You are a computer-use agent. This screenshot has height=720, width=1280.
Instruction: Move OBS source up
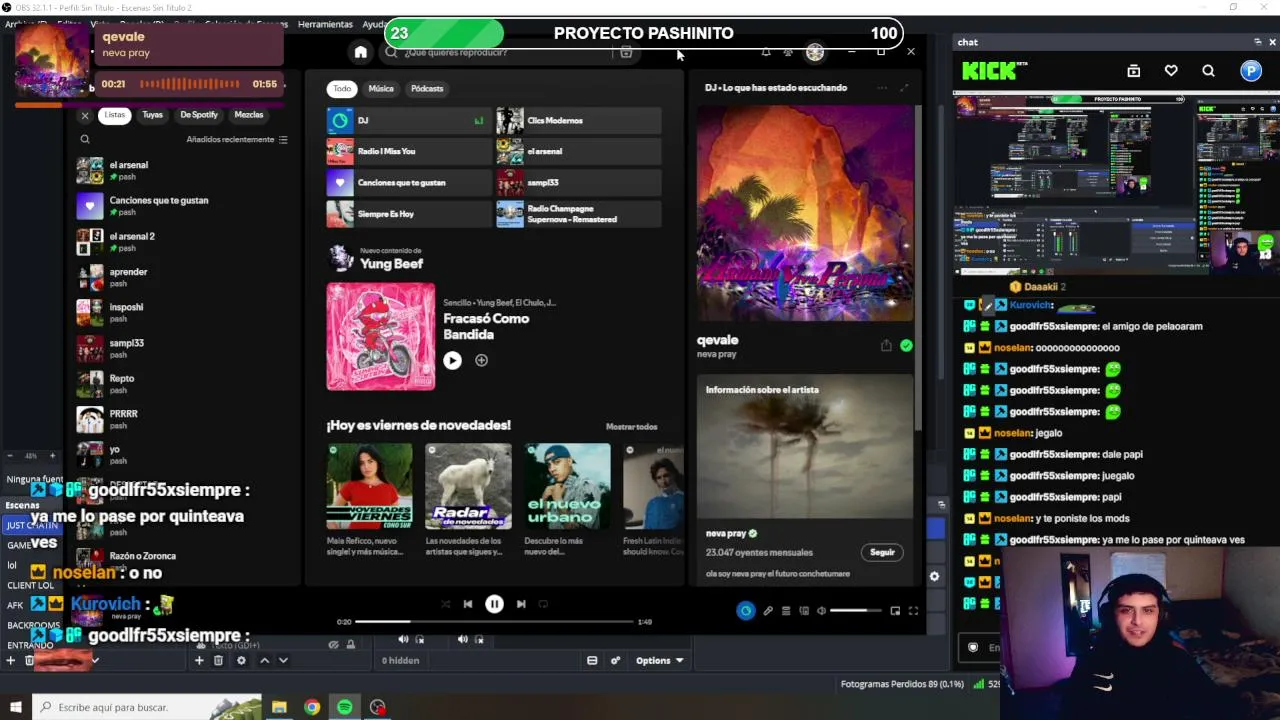click(264, 660)
